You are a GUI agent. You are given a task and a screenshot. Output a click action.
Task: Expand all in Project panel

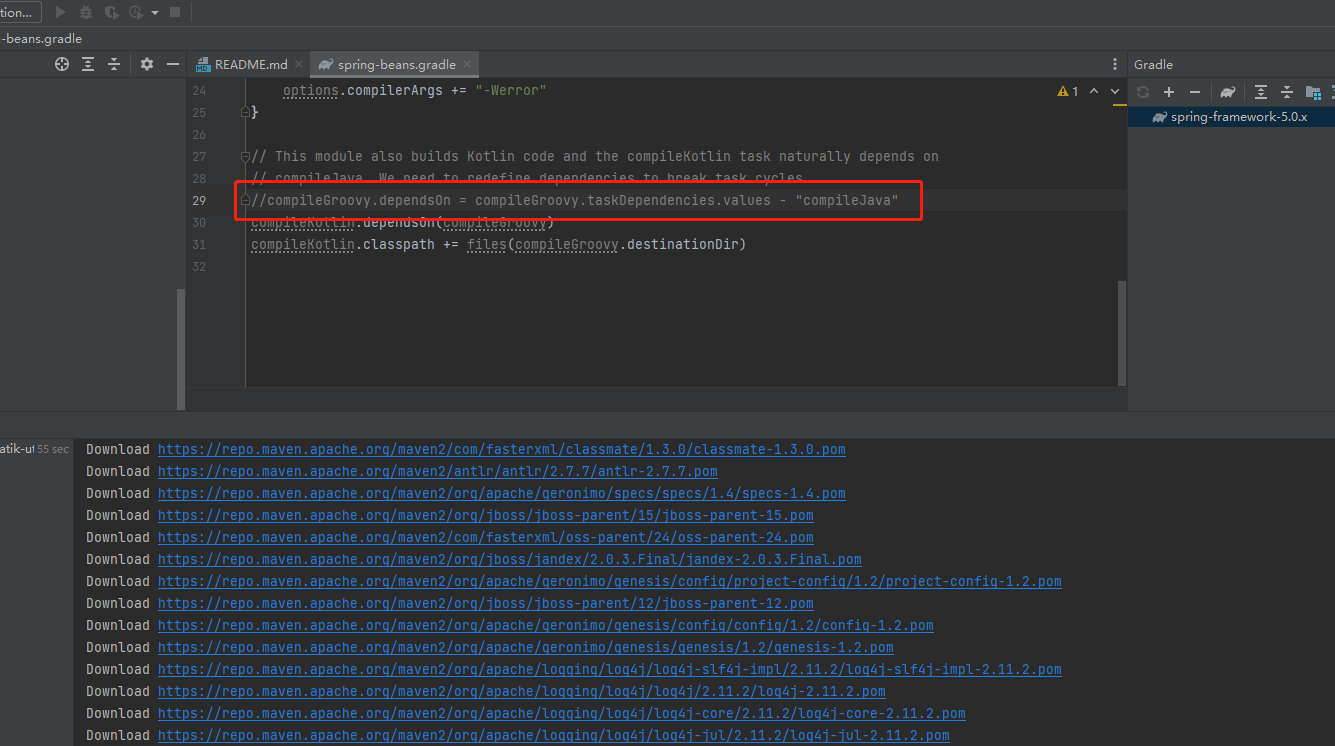point(88,64)
